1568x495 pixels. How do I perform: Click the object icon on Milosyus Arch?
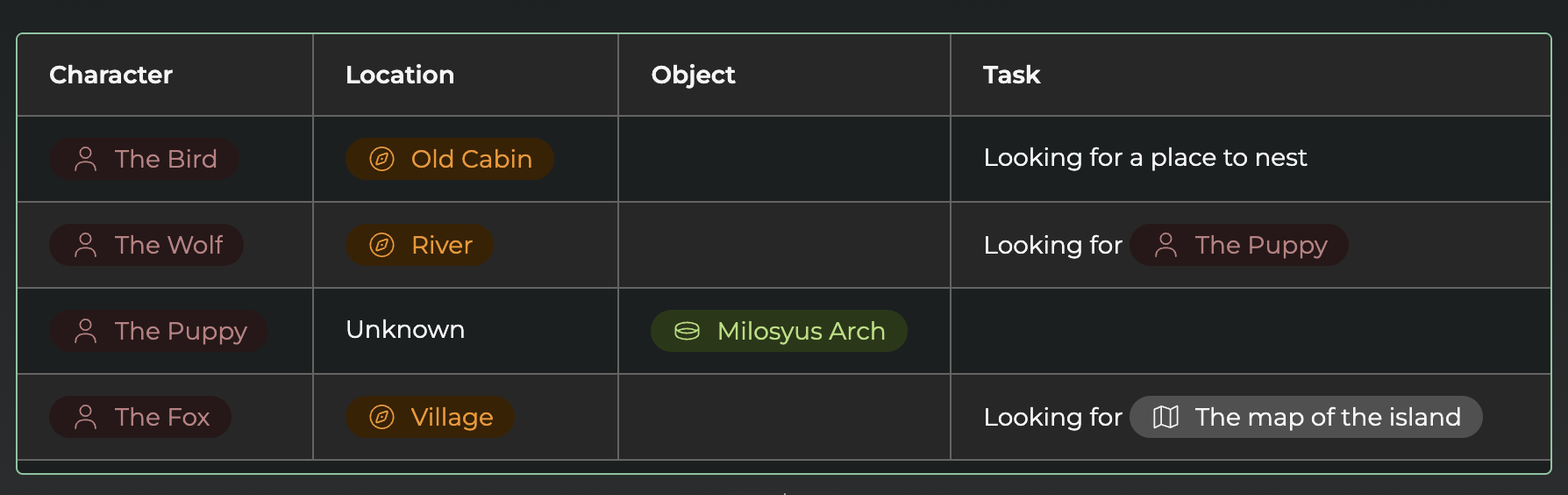coord(687,331)
